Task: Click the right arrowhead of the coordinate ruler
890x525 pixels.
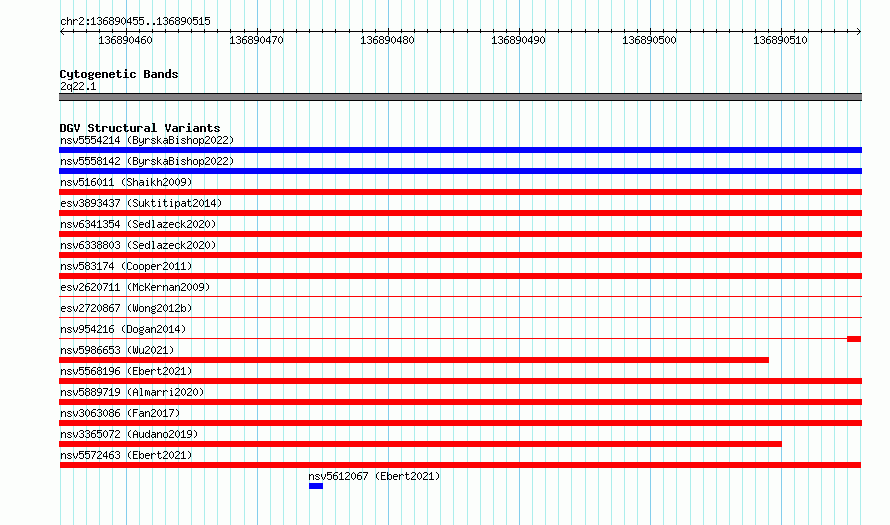Action: click(859, 31)
